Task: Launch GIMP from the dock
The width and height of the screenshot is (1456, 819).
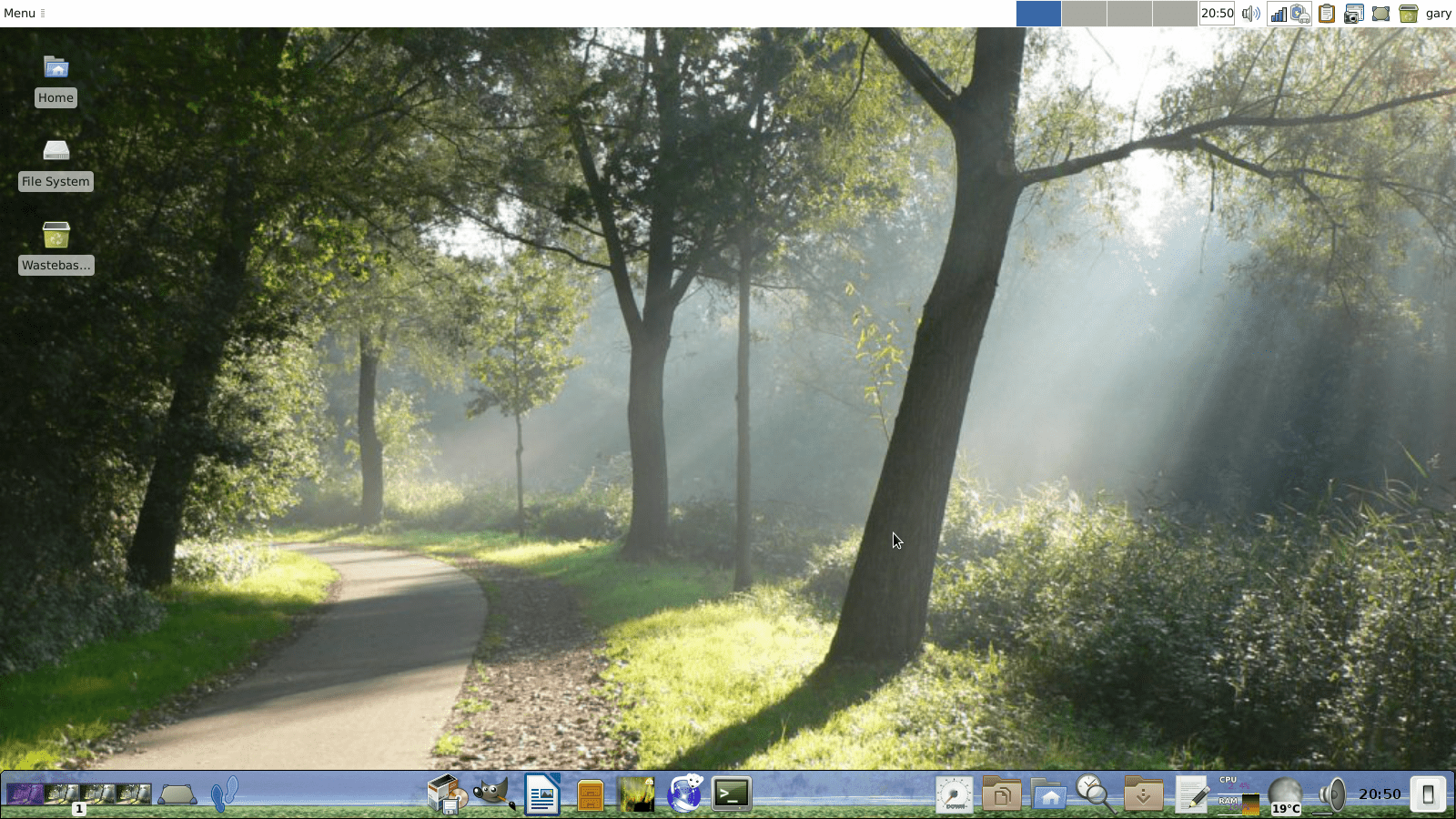Action: tap(495, 794)
